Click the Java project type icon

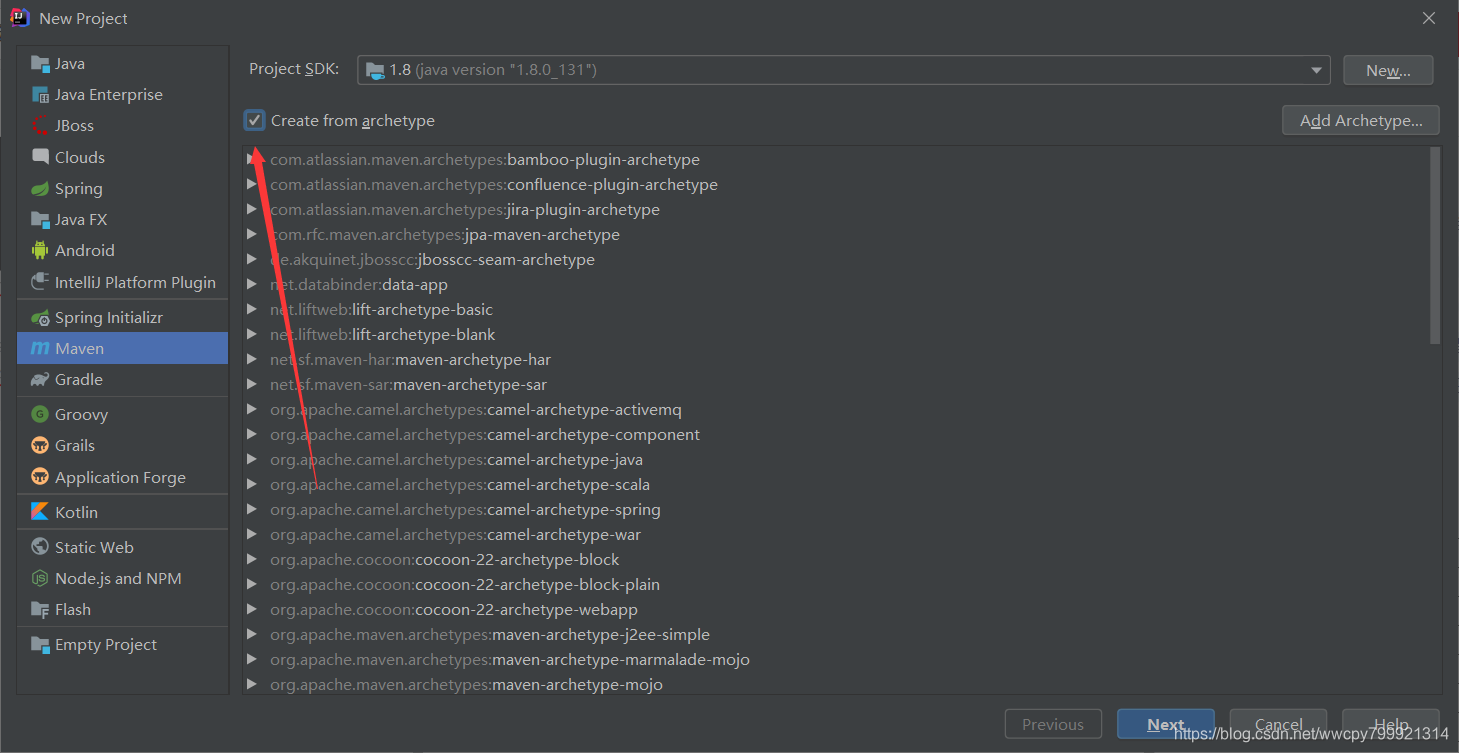[x=40, y=64]
